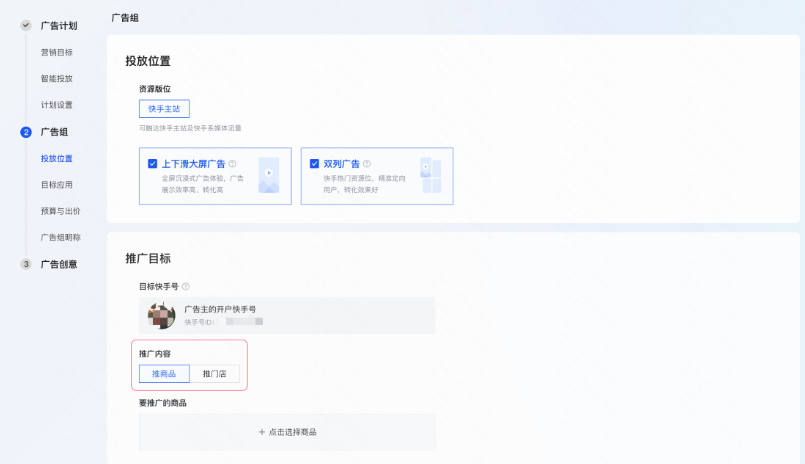This screenshot has width=805, height=464.
Task: Show help tooltip for 上下滑大屏广告
Action: 232,164
